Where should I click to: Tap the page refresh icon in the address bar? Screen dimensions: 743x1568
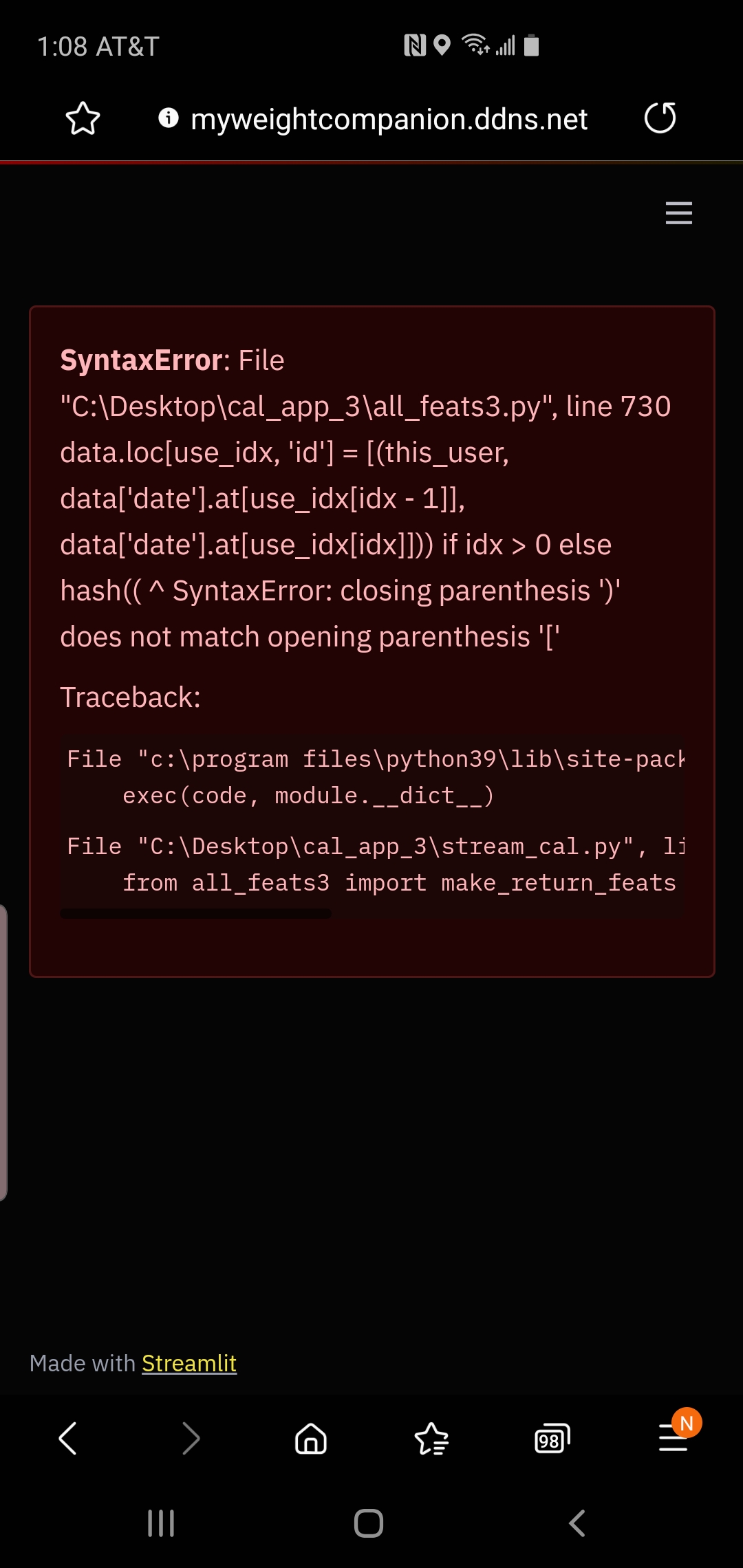click(x=660, y=118)
